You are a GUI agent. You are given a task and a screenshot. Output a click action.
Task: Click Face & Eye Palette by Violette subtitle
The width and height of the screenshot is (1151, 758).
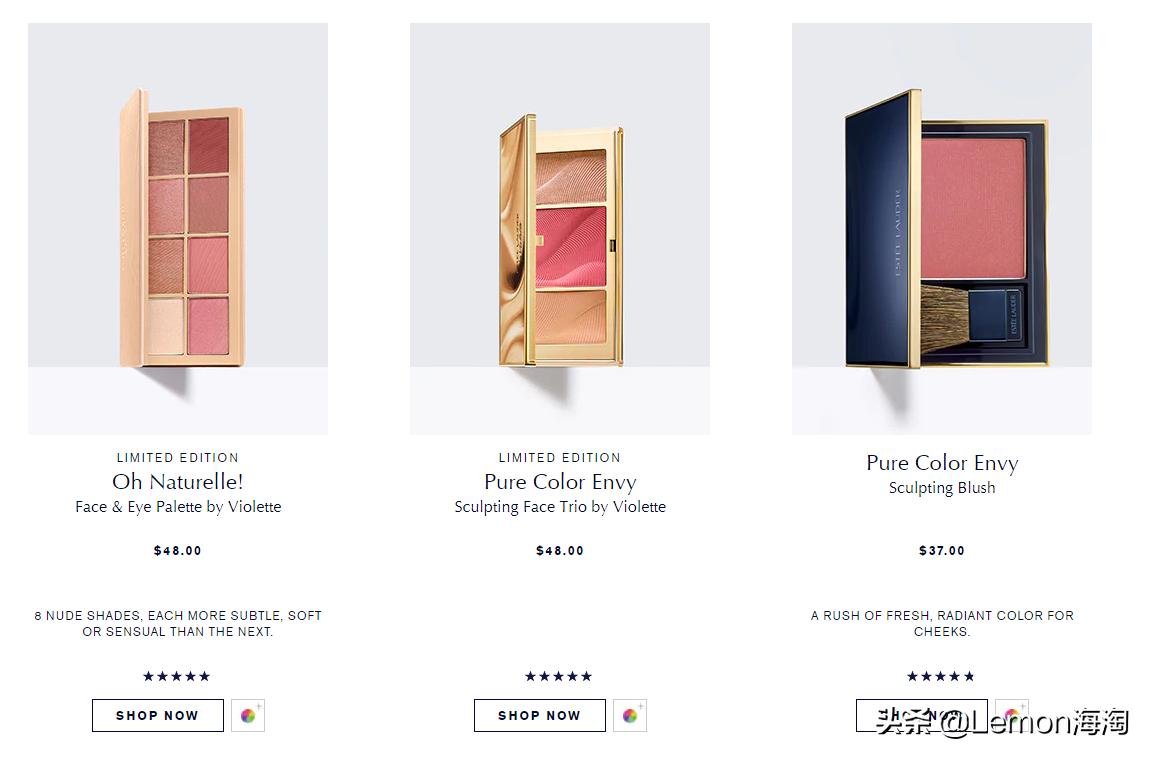pos(178,507)
